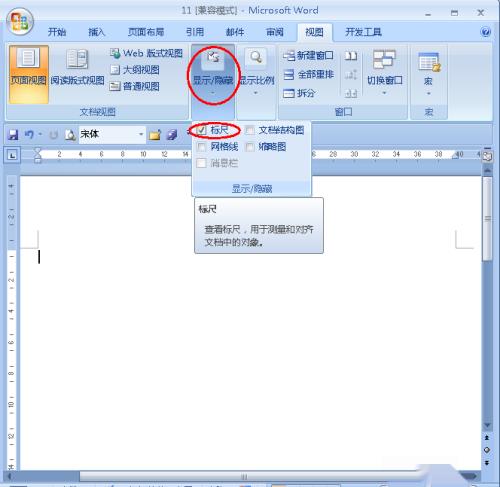Open the 页面布局 Page Layout tab

click(x=146, y=32)
